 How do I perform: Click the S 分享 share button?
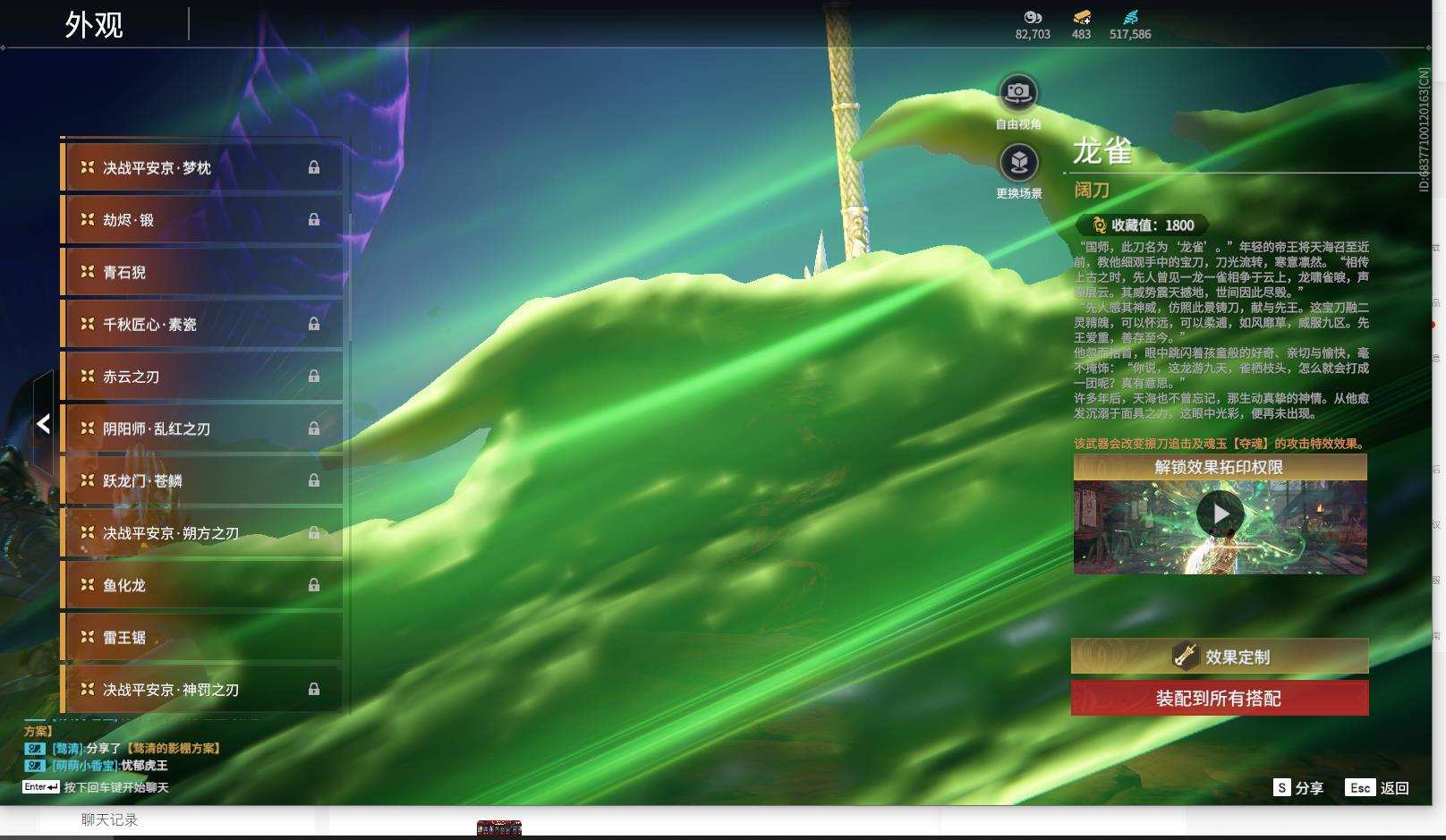coord(1298,787)
